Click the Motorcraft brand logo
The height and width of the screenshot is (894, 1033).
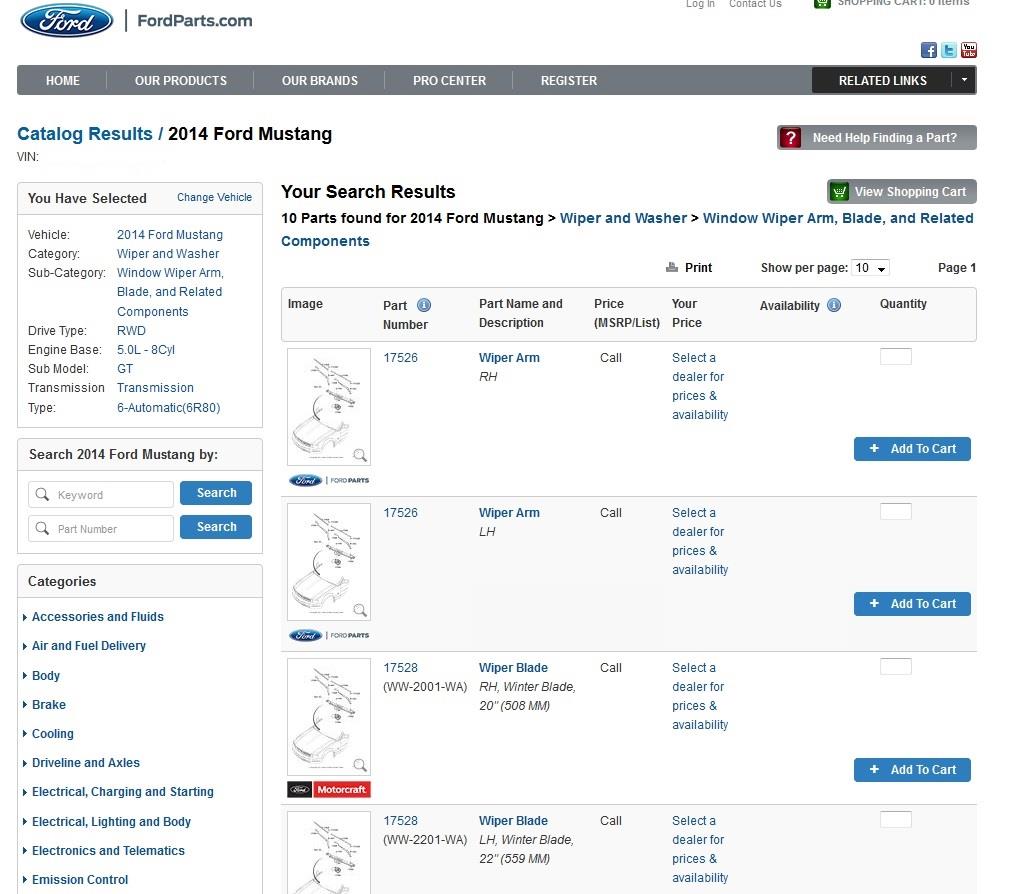click(329, 789)
